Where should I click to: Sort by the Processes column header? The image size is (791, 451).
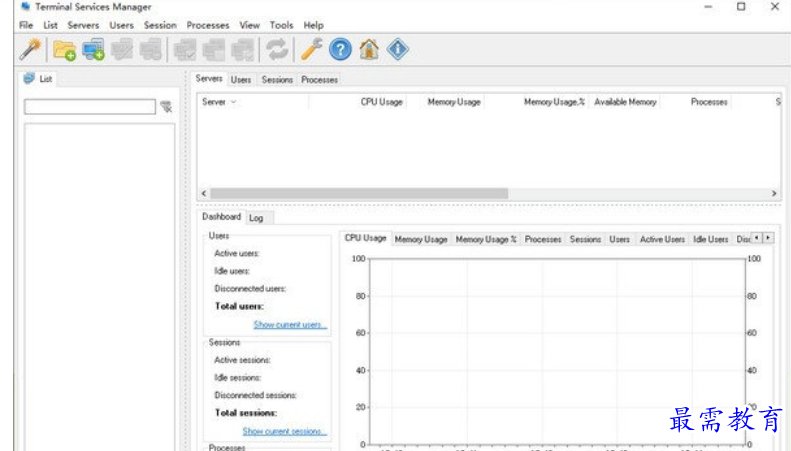(696, 102)
